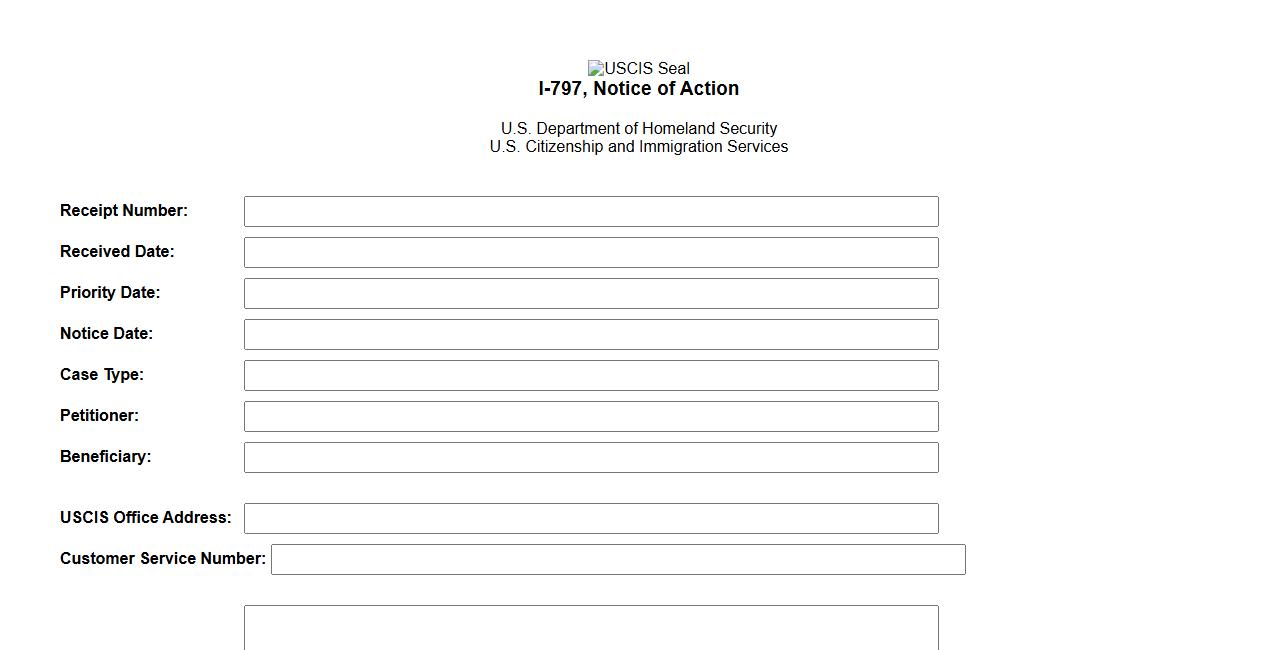Screen dimensions: 1278x650
Task: Click the I-797, Notice of Action heading
Action: point(638,89)
